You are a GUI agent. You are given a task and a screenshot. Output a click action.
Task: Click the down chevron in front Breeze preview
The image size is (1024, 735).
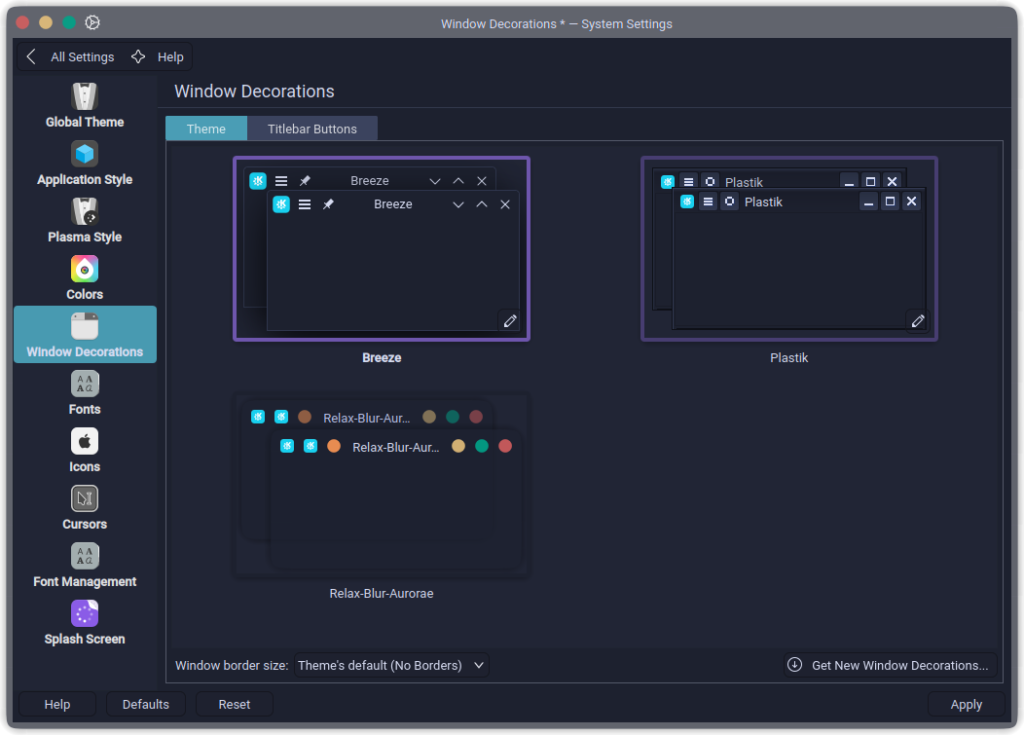[x=458, y=204]
